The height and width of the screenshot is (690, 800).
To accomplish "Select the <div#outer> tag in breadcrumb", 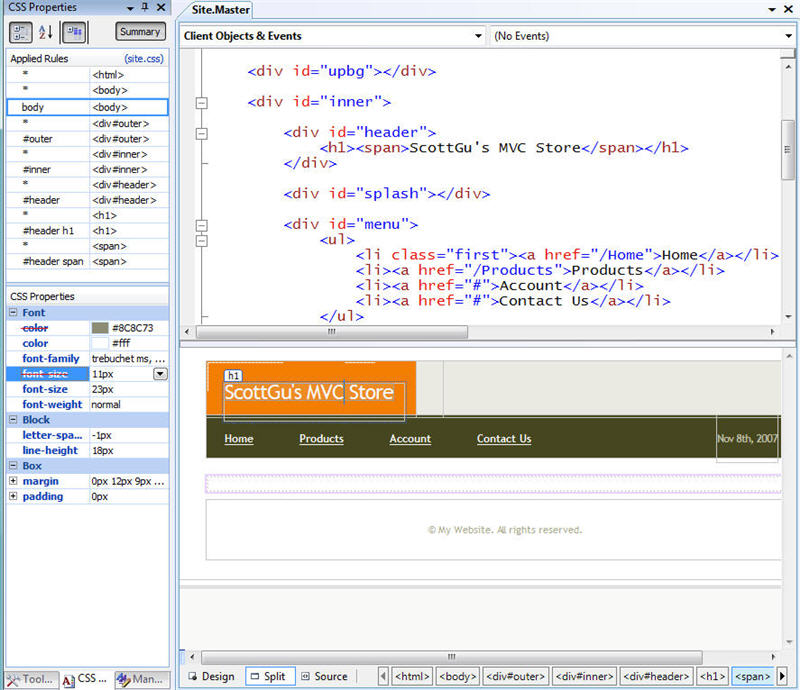I will 515,677.
